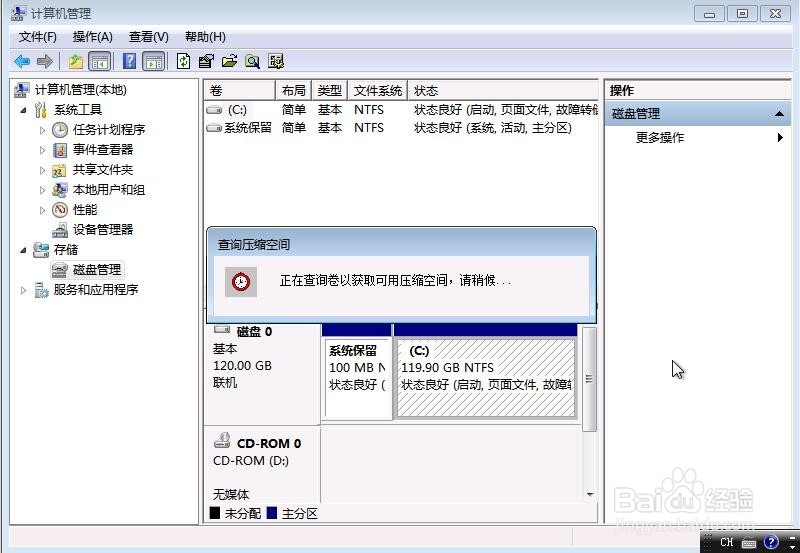Select the 系统保留 row in volume list

(x=401, y=128)
